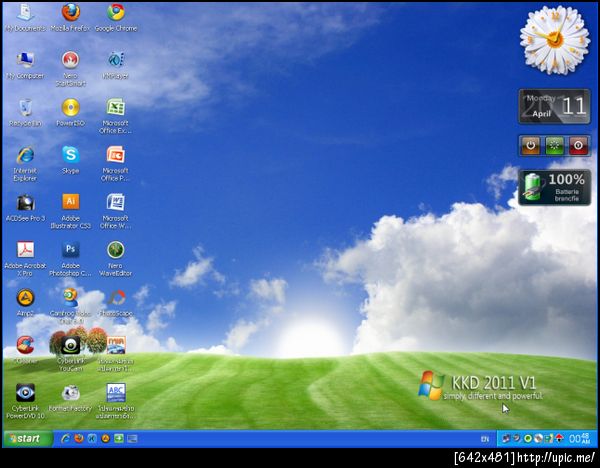600x468 pixels.
Task: Click the 100% battery gadget
Action: [x=554, y=187]
